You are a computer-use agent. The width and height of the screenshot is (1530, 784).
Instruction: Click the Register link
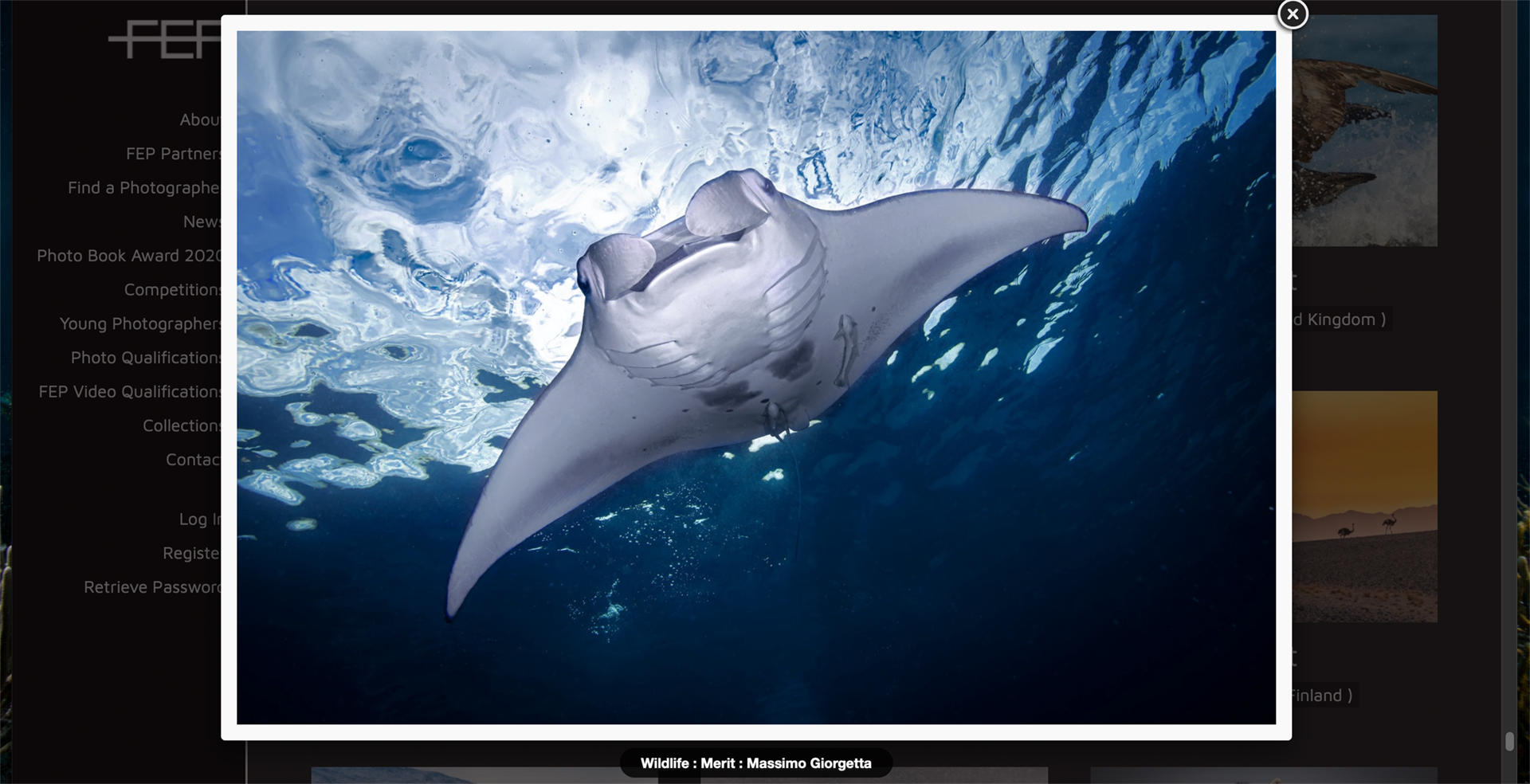click(191, 553)
